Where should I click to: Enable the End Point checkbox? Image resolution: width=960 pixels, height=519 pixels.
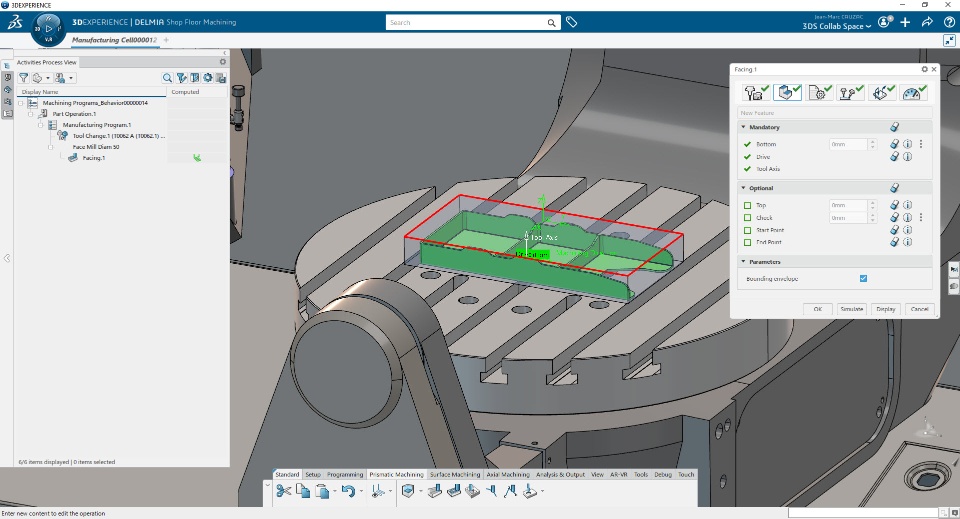[747, 243]
